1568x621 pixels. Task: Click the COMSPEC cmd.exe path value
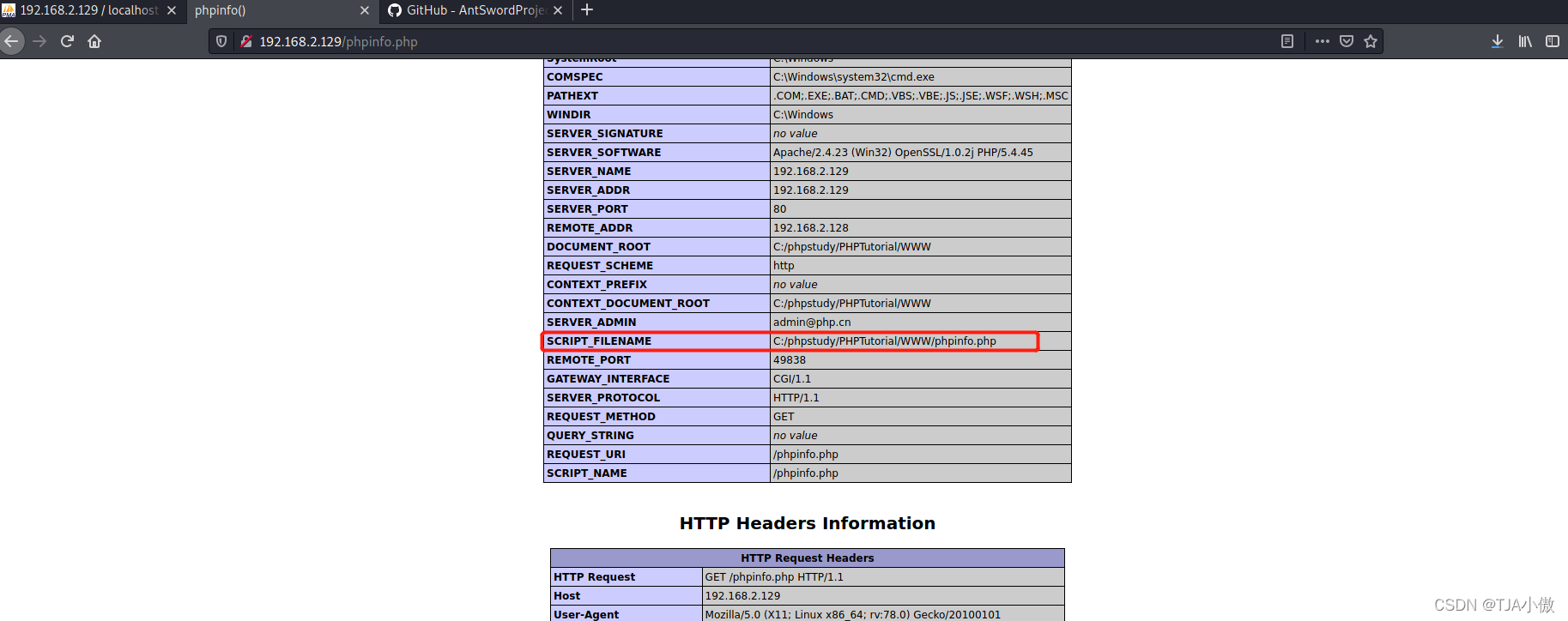click(x=853, y=77)
